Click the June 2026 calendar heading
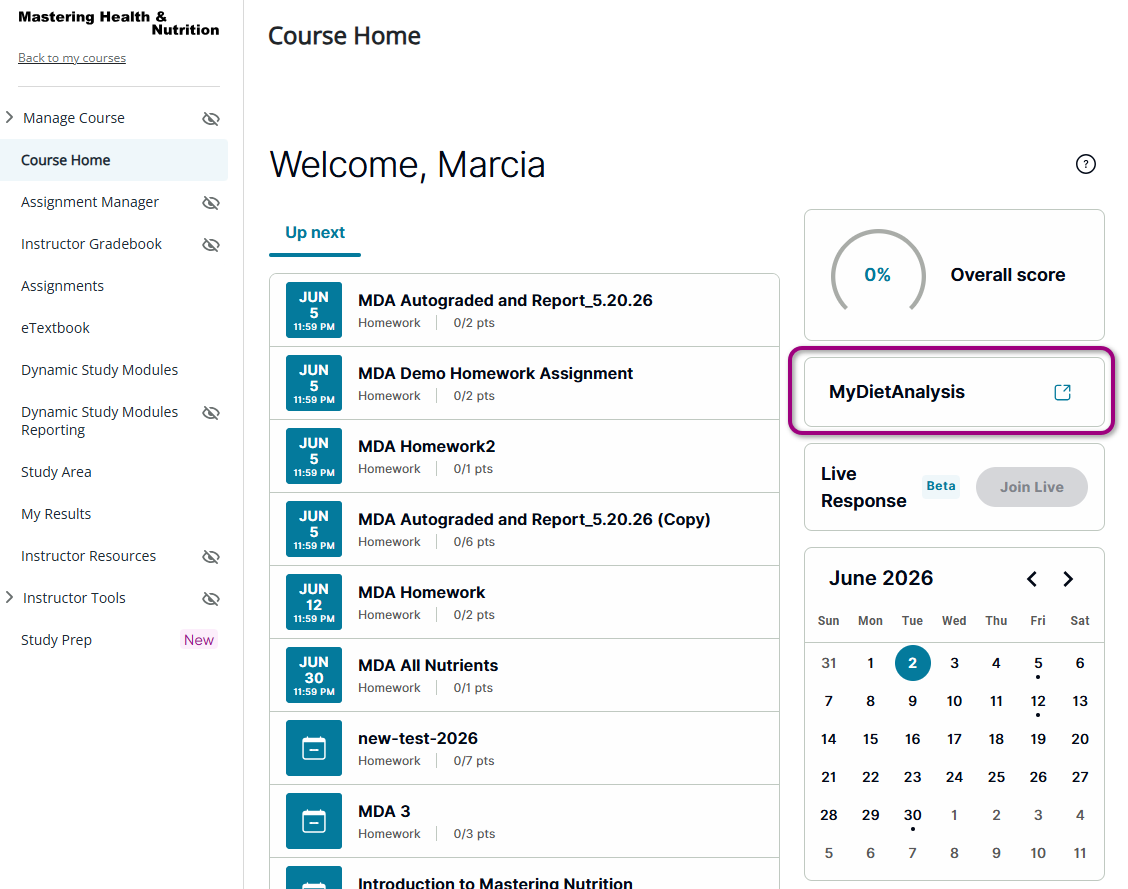The width and height of the screenshot is (1128, 889). coord(881,578)
